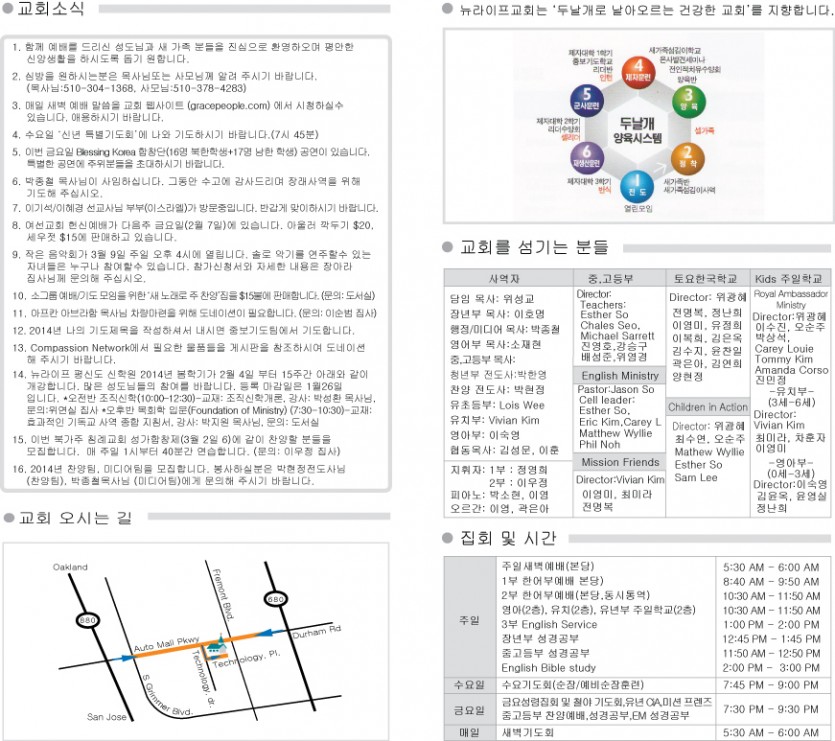The width and height of the screenshot is (835, 741).
Task: Select the 1:00 PM - 2:00 PM time
Action: coord(771,625)
